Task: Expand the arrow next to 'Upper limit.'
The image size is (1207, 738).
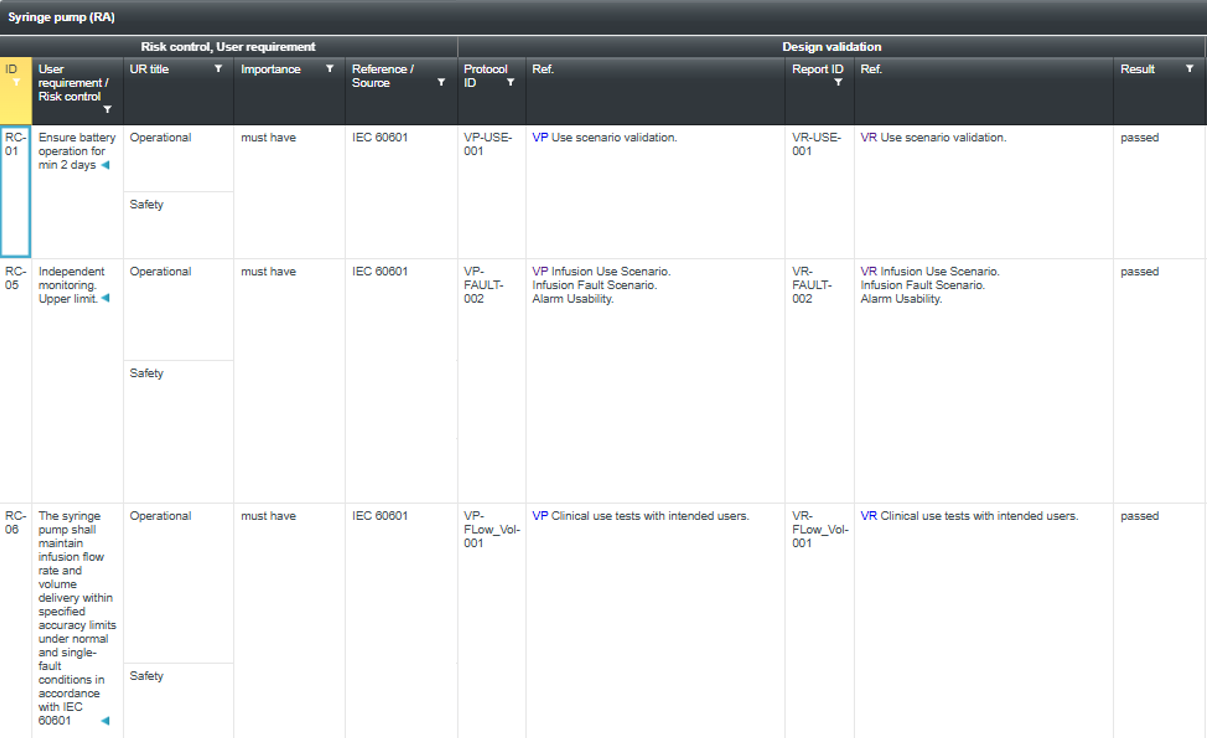Action: (105, 299)
